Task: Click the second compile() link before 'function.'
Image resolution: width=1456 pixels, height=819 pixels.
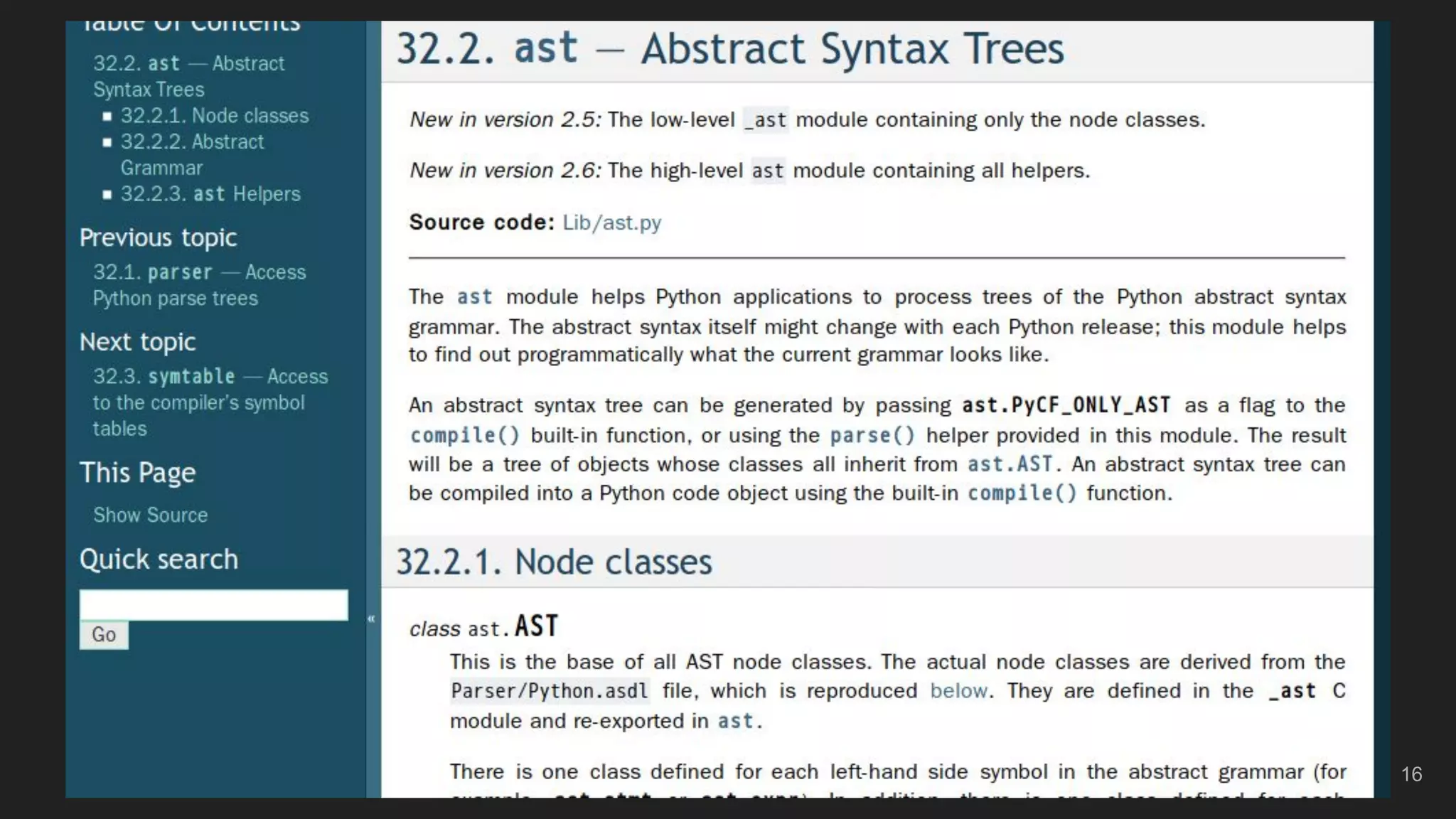Action: pyautogui.click(x=1022, y=493)
